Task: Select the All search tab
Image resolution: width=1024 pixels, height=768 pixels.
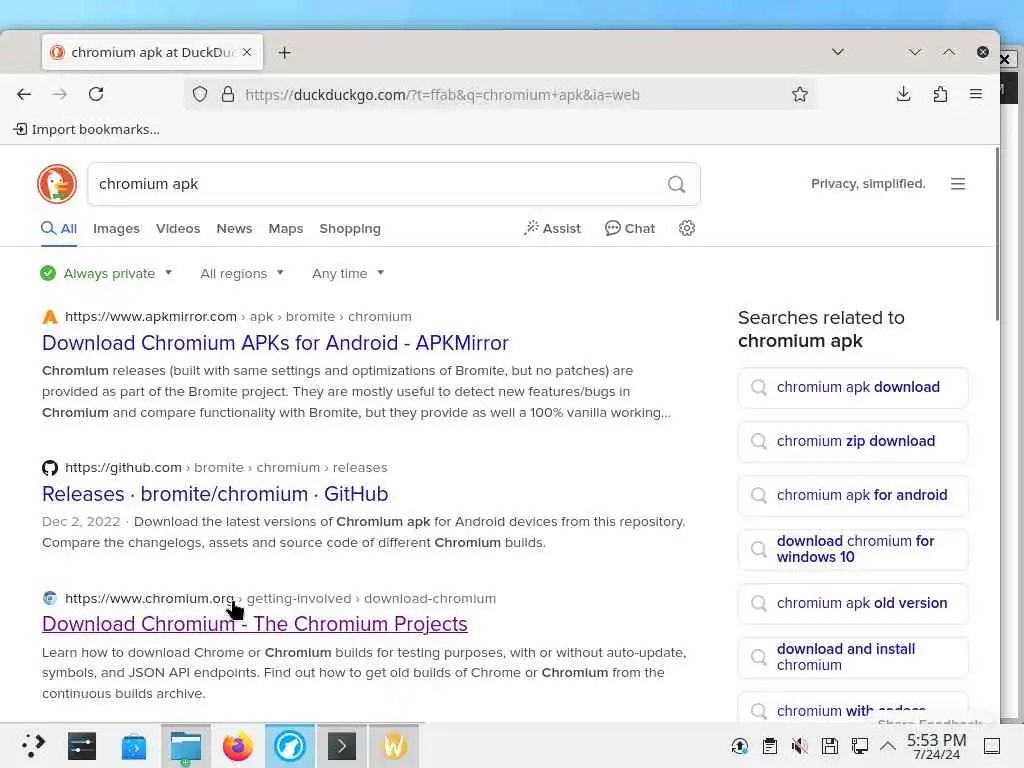Action: (x=59, y=229)
